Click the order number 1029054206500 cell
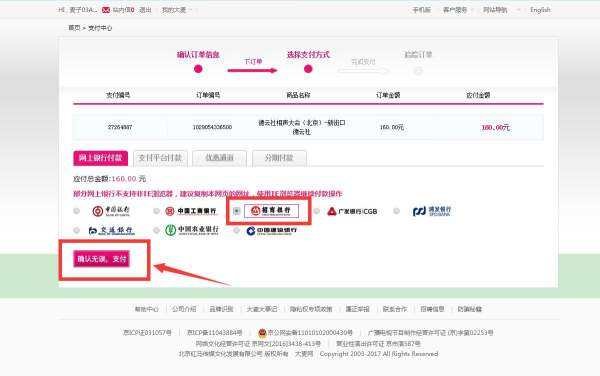600x376 pixels. pyautogui.click(x=212, y=127)
